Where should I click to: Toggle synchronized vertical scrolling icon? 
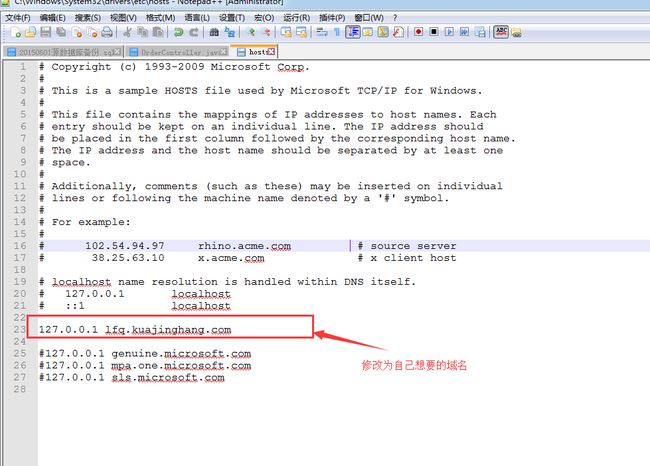(286, 32)
